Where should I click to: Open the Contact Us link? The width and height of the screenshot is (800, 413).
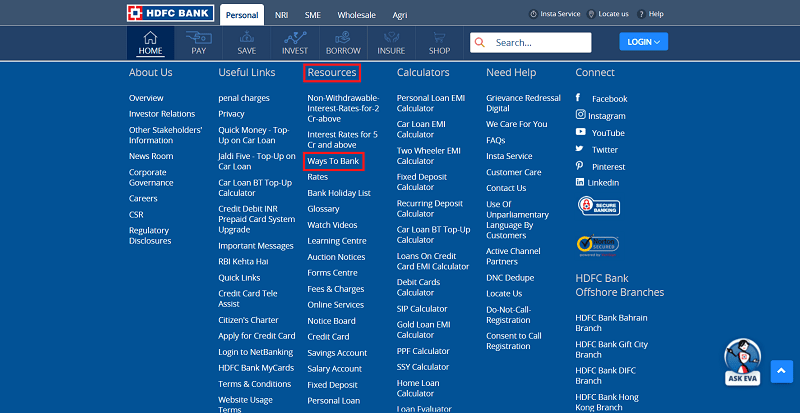[x=506, y=188]
